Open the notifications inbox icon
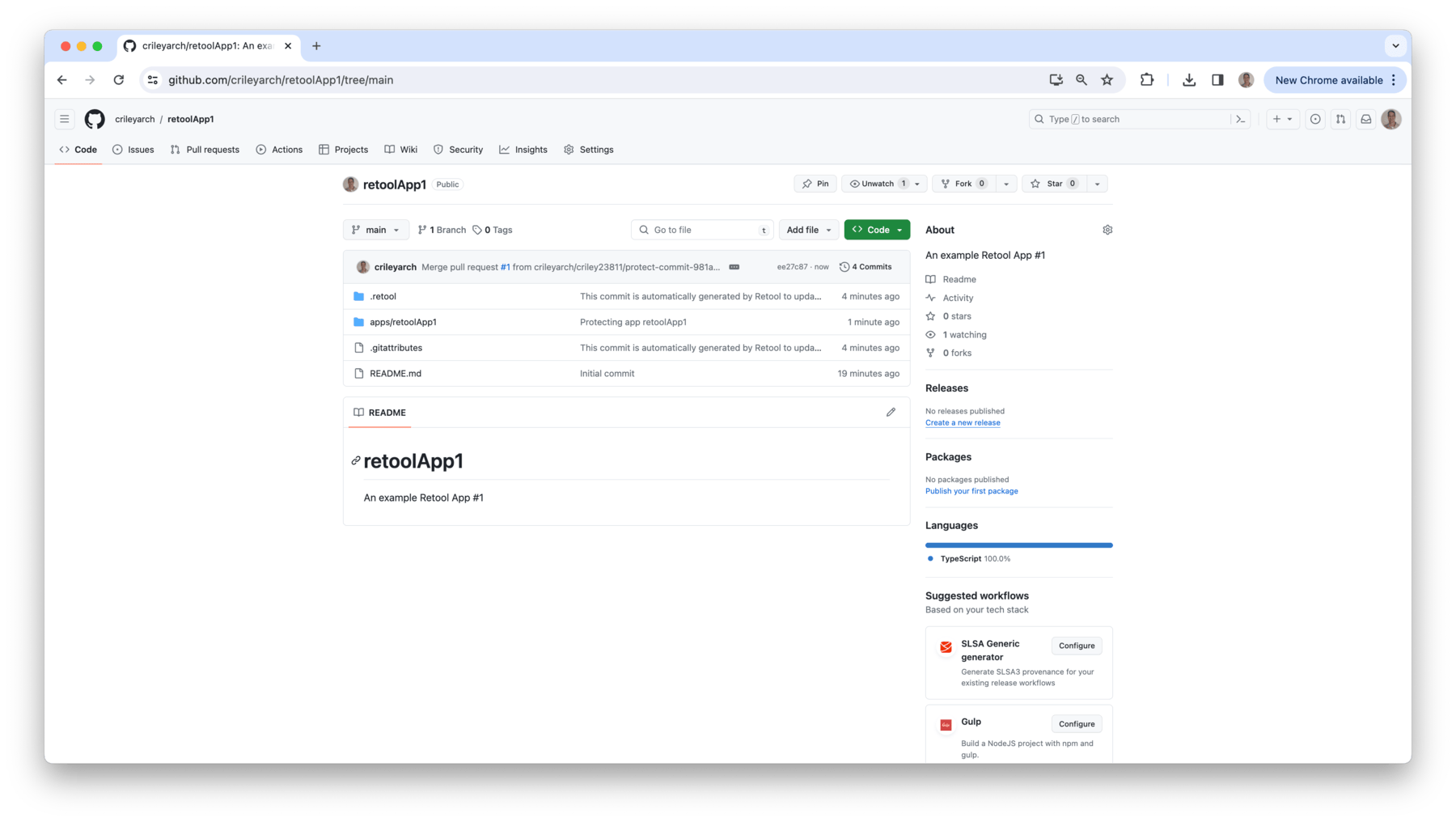The image size is (1456, 822). 1365,119
